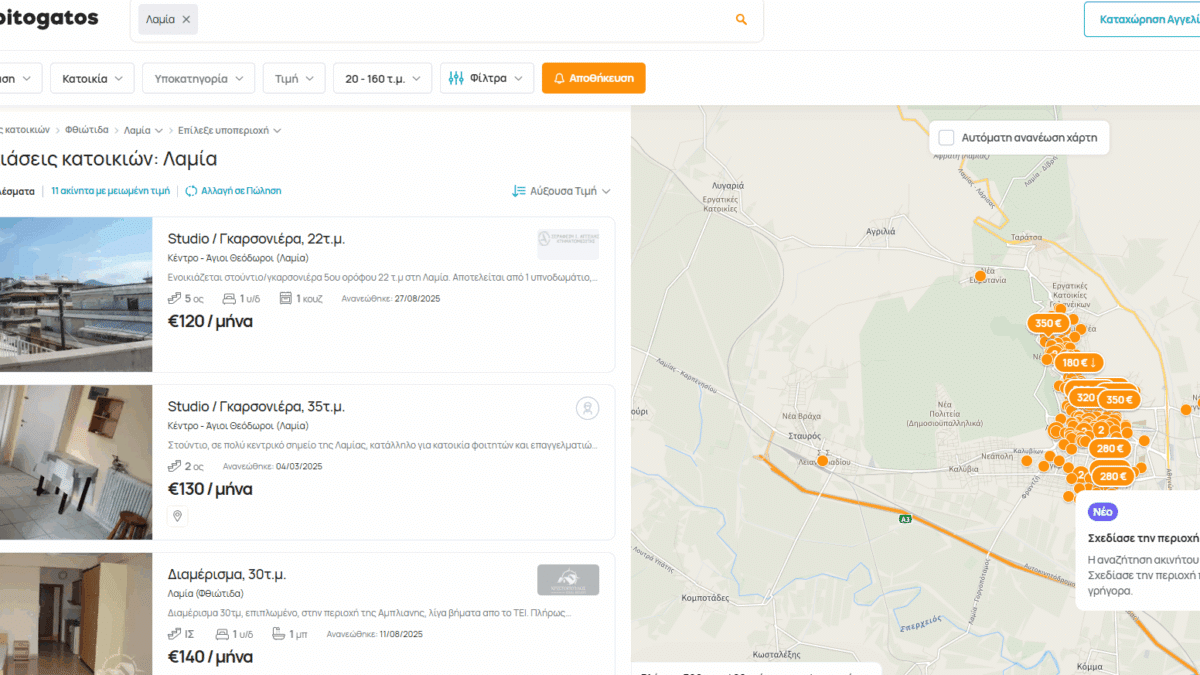This screenshot has width=1200, height=675.
Task: Click the Αποθήκευση save search button
Action: pos(594,78)
